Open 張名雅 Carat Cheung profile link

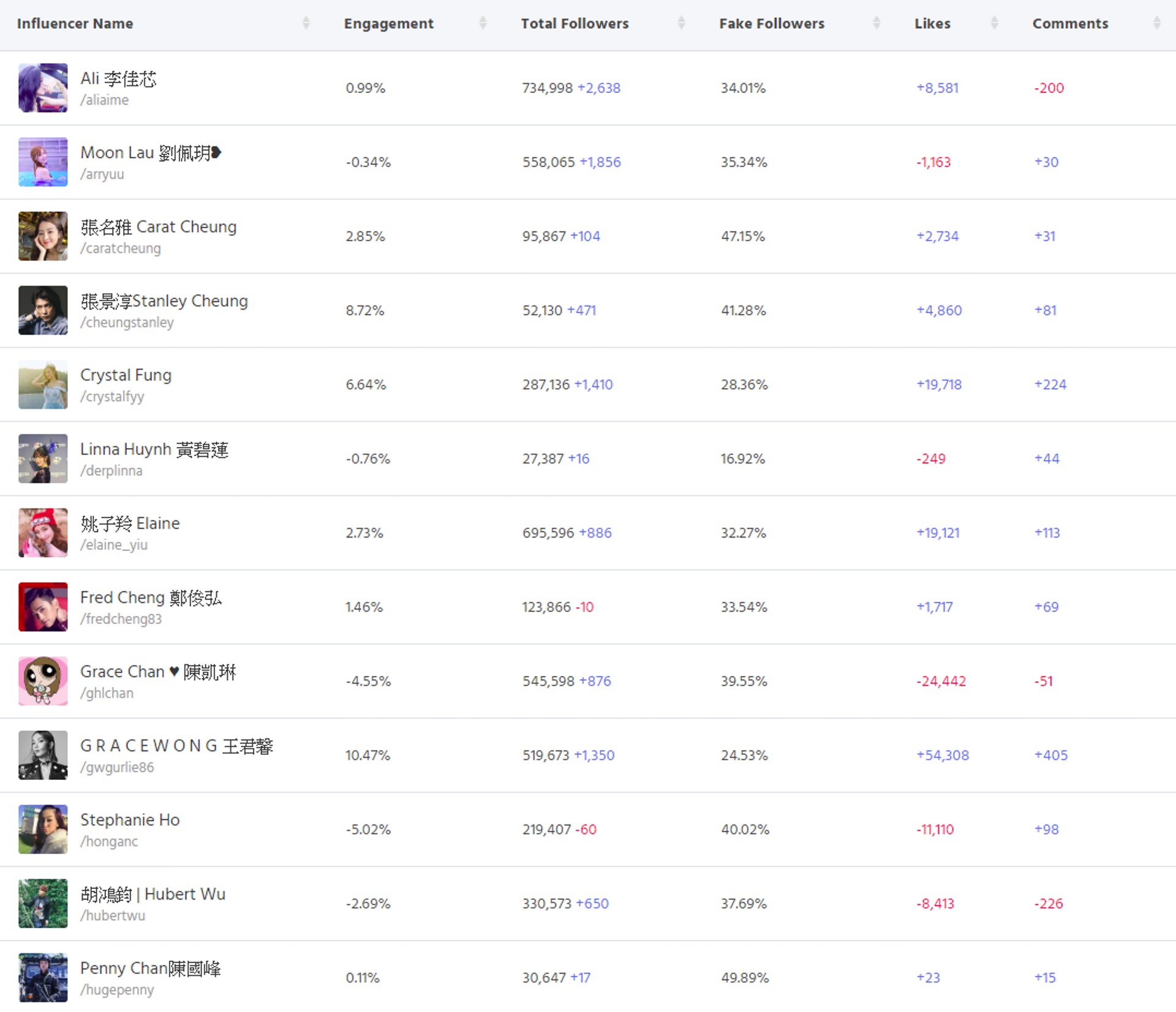click(x=158, y=227)
